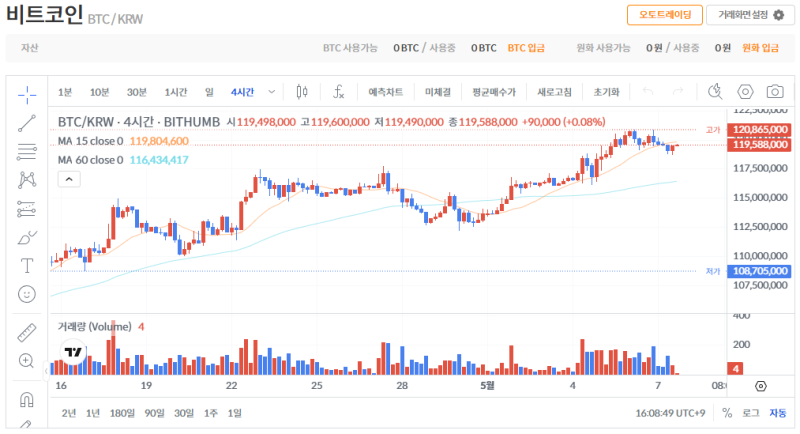Viewport: 800px width, 434px height.
Task: Click the BTC/KRW · 4시간 · BITHUMB title
Action: pyautogui.click(x=139, y=122)
